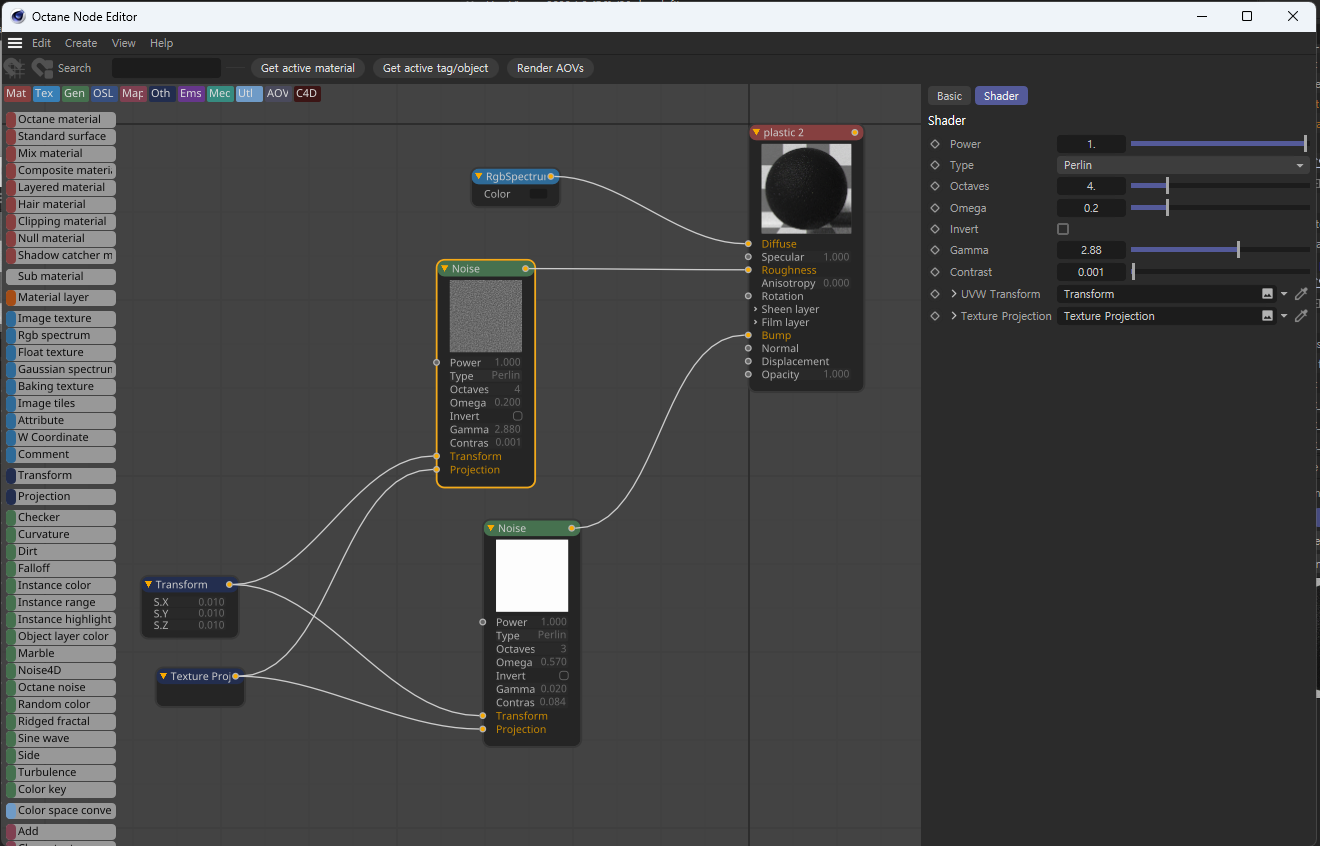Toggle the Omega keyframe diamond icon
The width and height of the screenshot is (1320, 846).
[x=935, y=208]
